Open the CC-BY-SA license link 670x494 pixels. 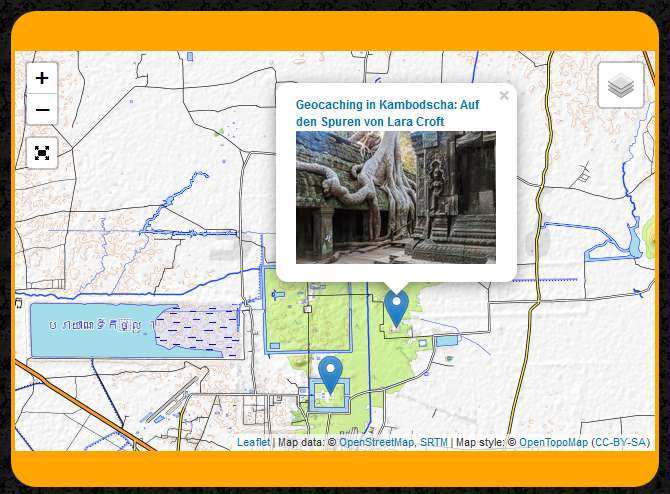click(x=620, y=442)
